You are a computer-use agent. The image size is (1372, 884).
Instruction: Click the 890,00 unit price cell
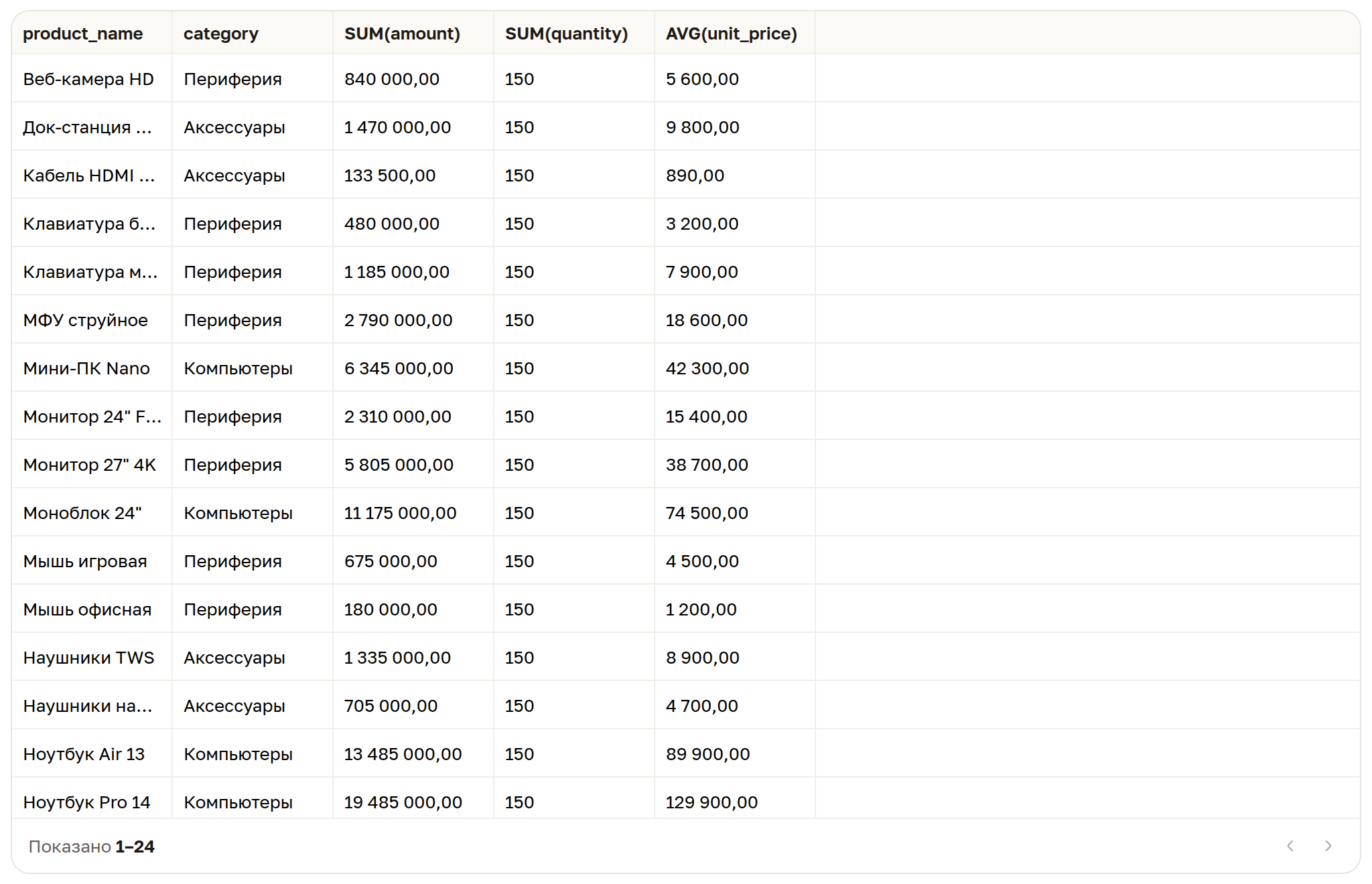point(735,175)
